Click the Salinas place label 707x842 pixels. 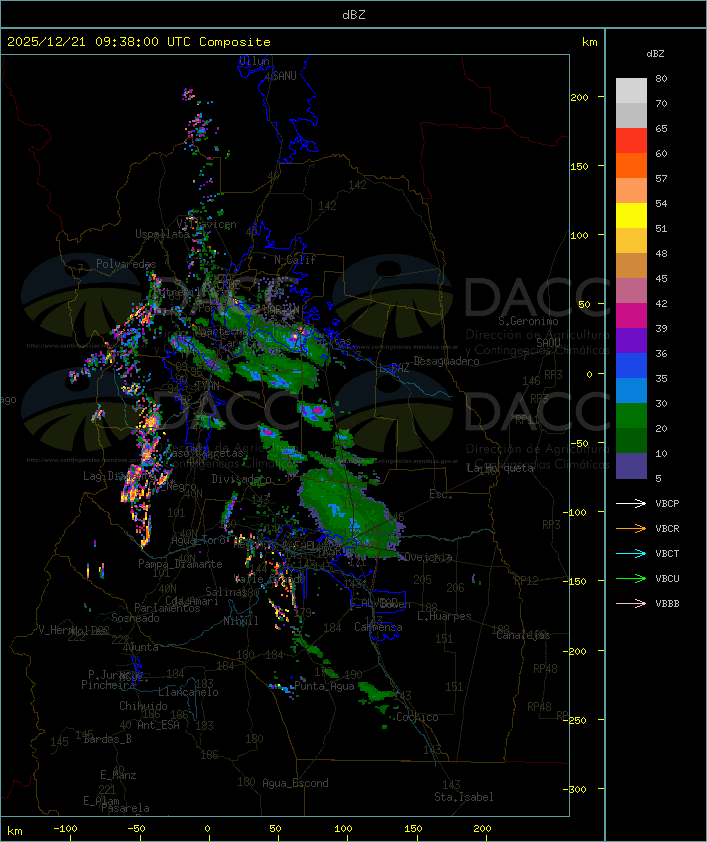[226, 592]
